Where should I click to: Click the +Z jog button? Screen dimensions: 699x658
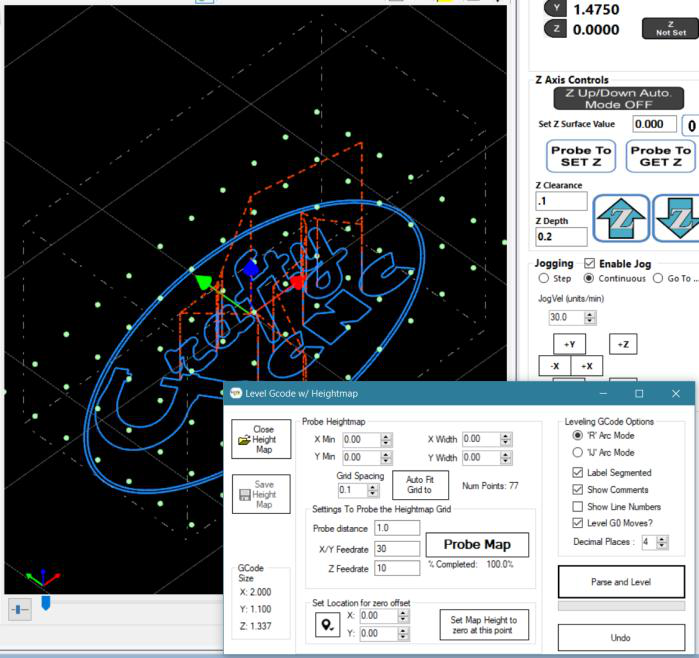[x=623, y=344]
